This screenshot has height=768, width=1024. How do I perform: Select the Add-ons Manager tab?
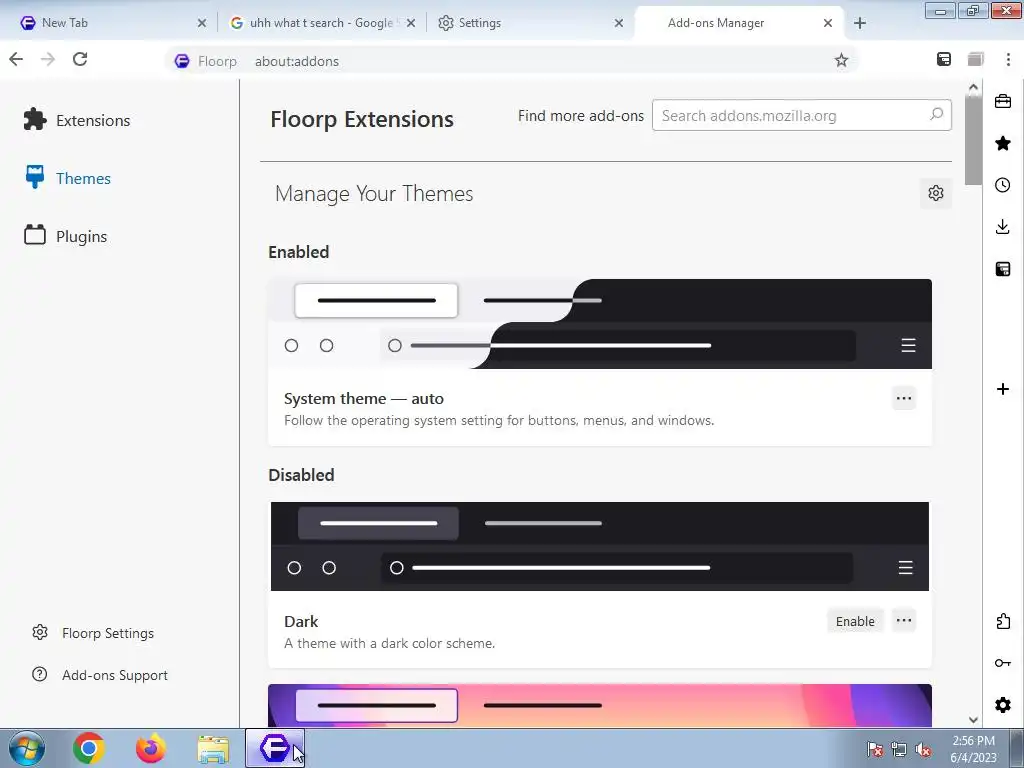(x=738, y=23)
